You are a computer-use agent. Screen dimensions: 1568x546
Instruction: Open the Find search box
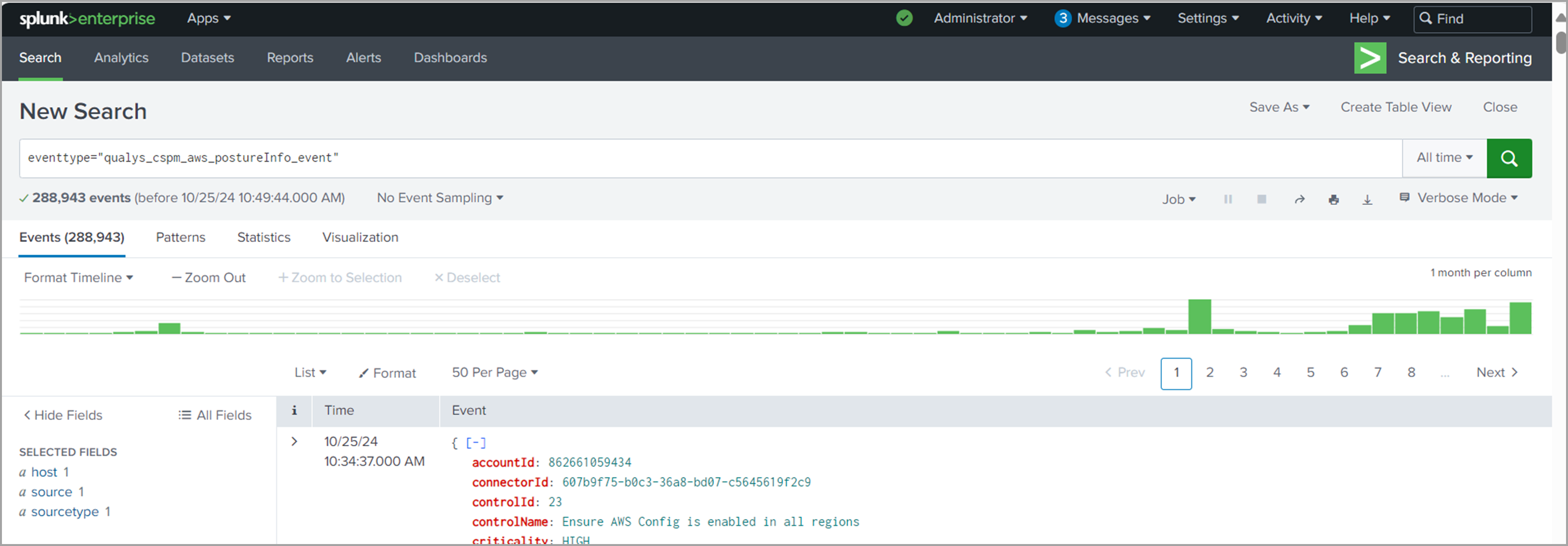1472,18
